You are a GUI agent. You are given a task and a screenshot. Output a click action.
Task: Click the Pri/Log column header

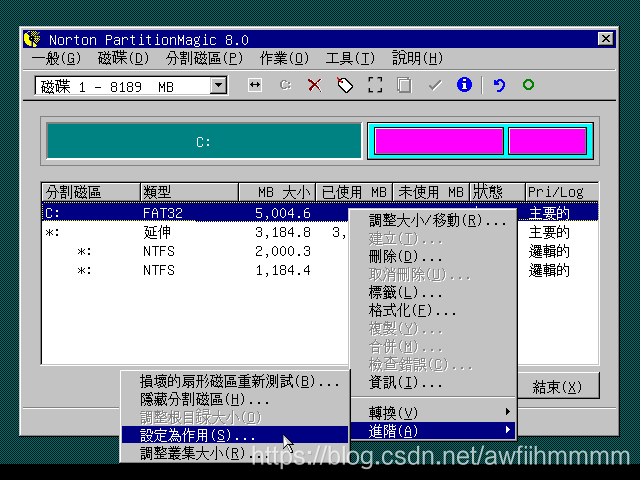[562, 192]
